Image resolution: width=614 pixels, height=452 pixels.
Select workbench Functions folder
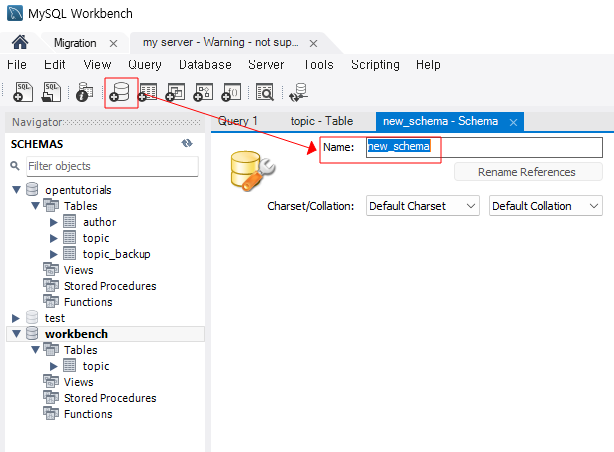[x=88, y=414]
